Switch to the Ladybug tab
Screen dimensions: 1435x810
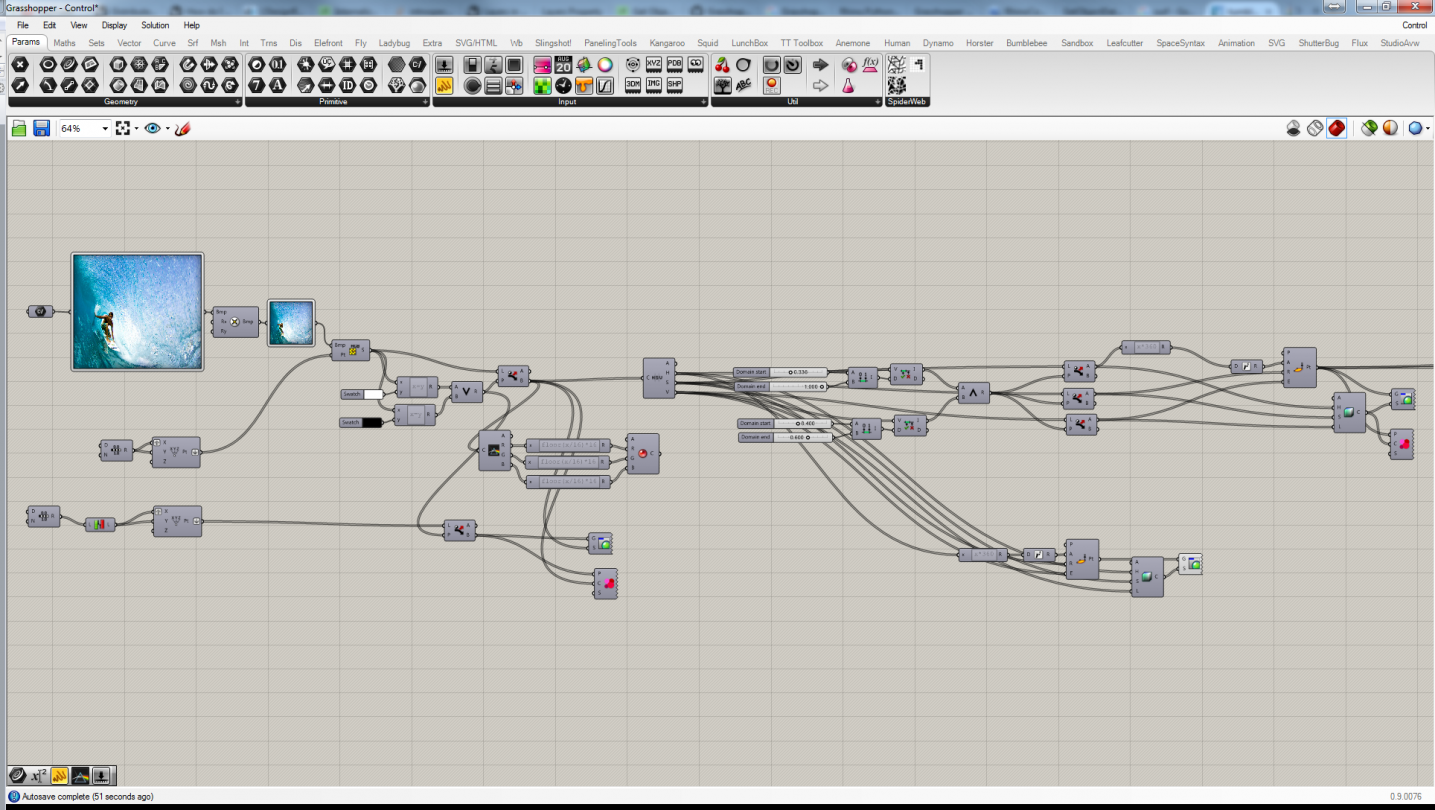coord(394,43)
